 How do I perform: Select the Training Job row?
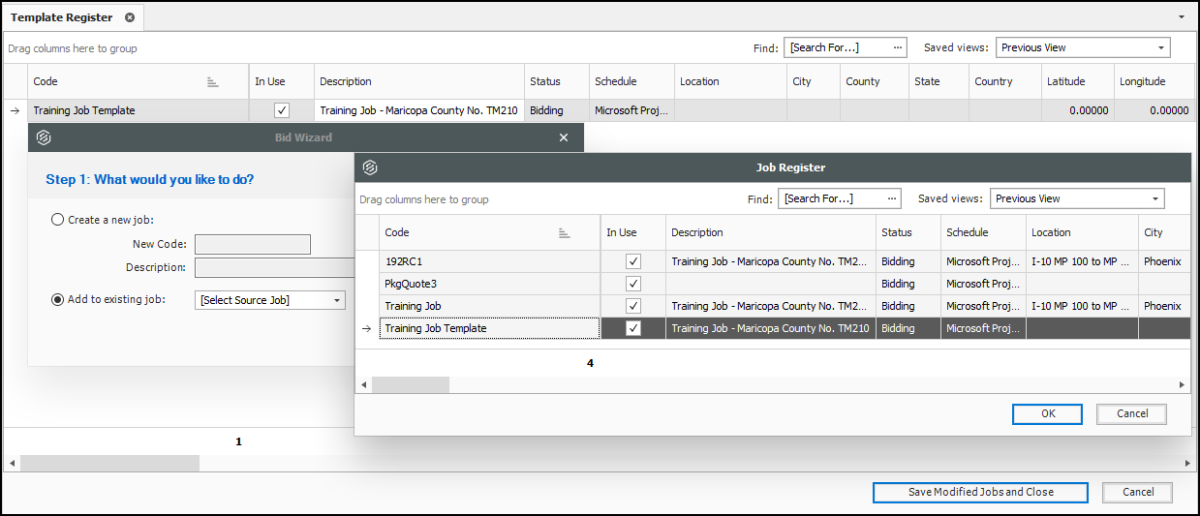coord(490,306)
